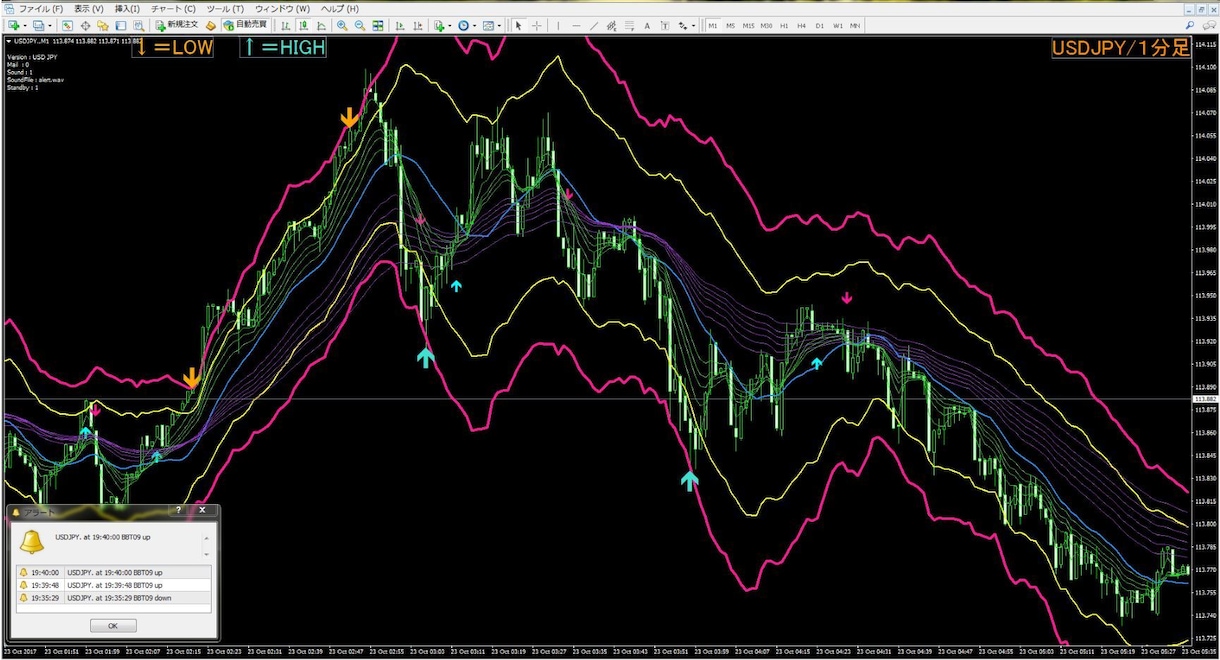The height and width of the screenshot is (660, 1220).
Task: Click the alert dialog help question button
Action: tap(179, 510)
